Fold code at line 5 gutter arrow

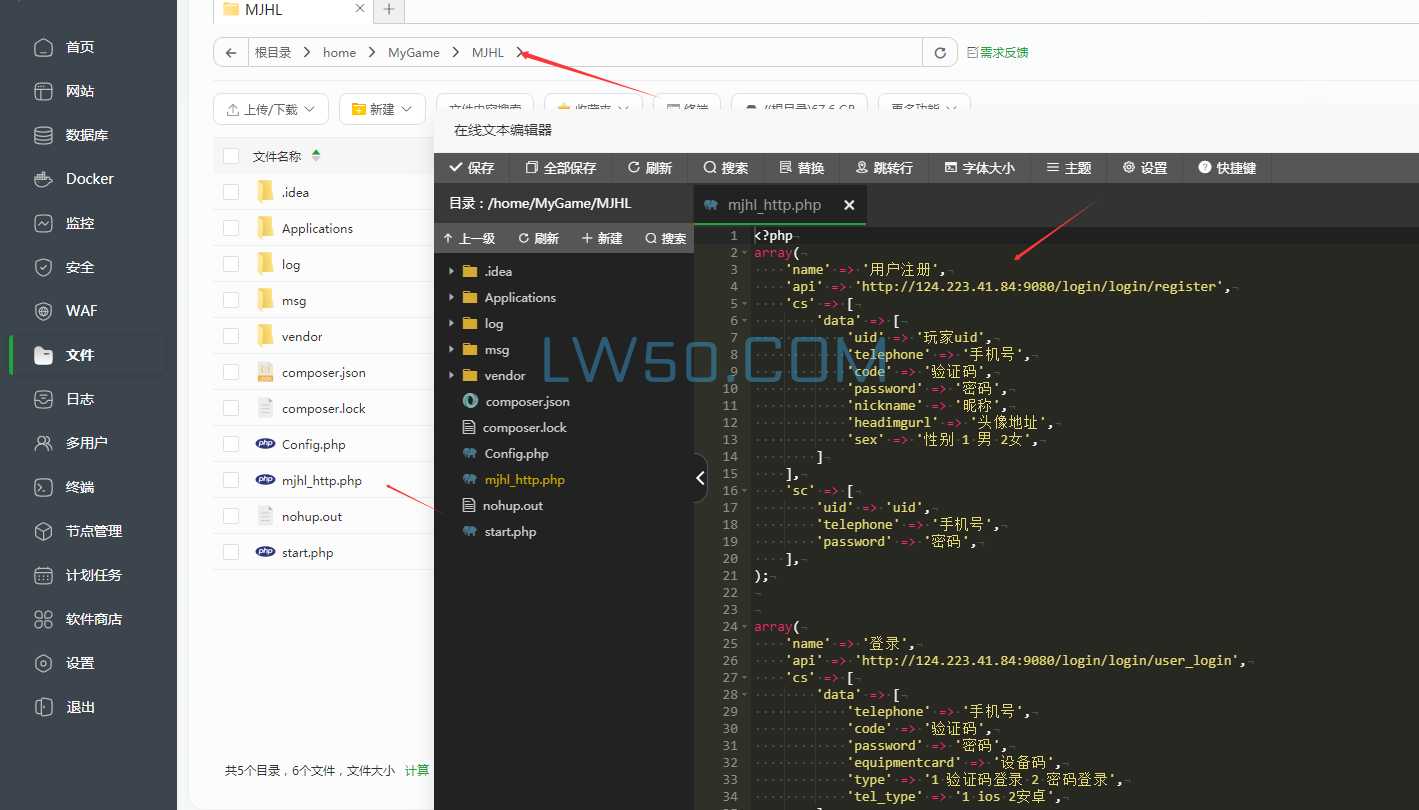coord(748,304)
